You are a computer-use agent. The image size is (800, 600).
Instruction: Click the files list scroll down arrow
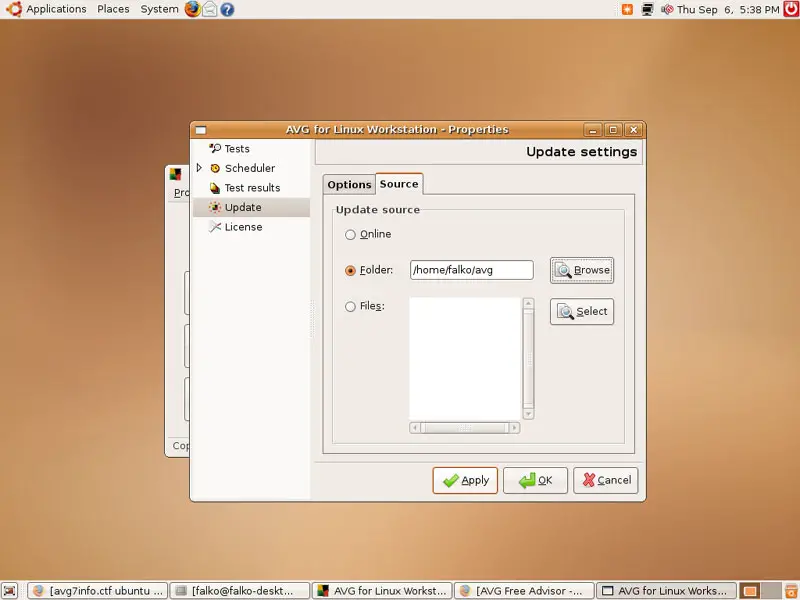tap(529, 414)
